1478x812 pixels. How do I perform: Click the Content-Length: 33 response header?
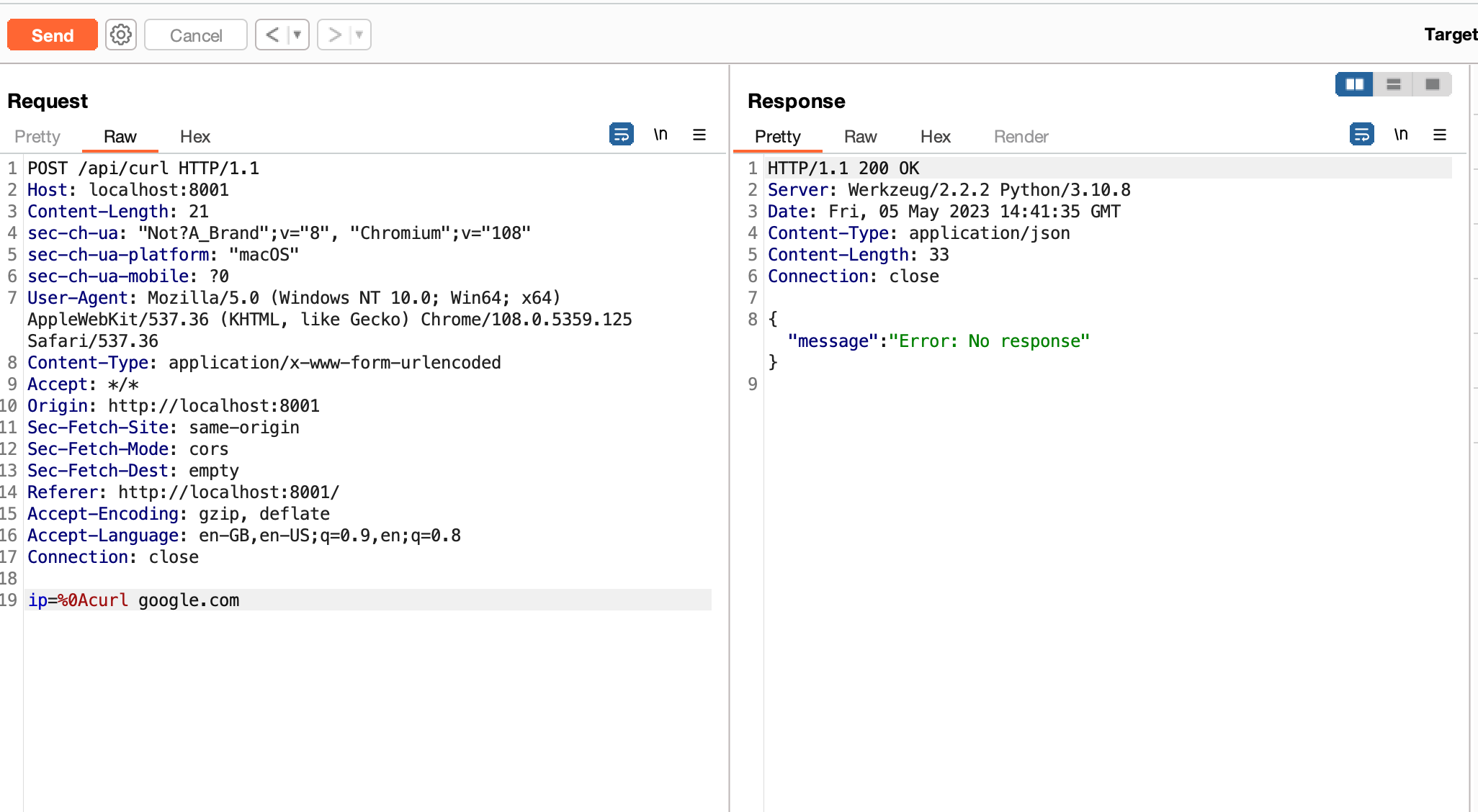click(x=859, y=254)
